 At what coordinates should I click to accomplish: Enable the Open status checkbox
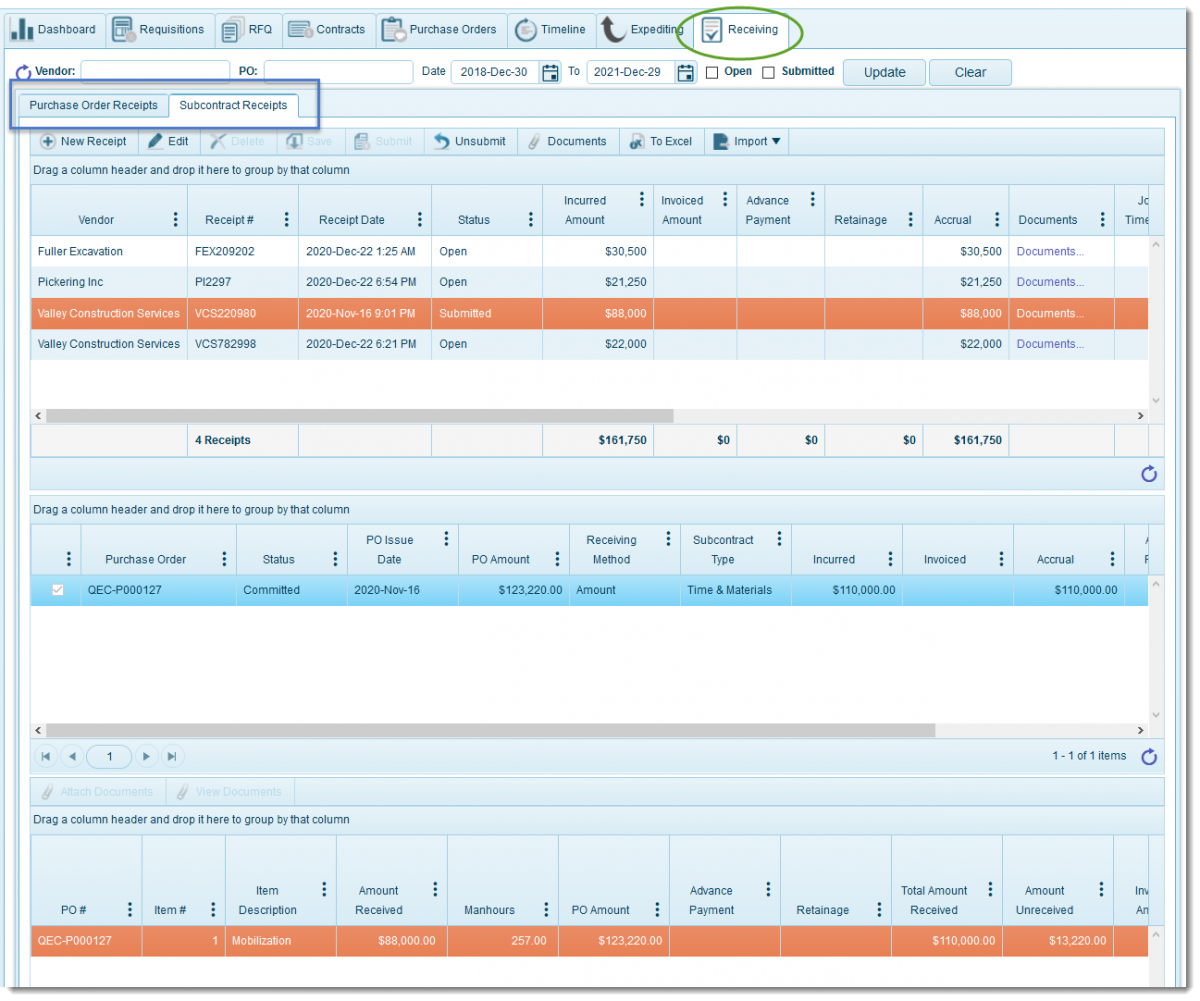point(711,71)
